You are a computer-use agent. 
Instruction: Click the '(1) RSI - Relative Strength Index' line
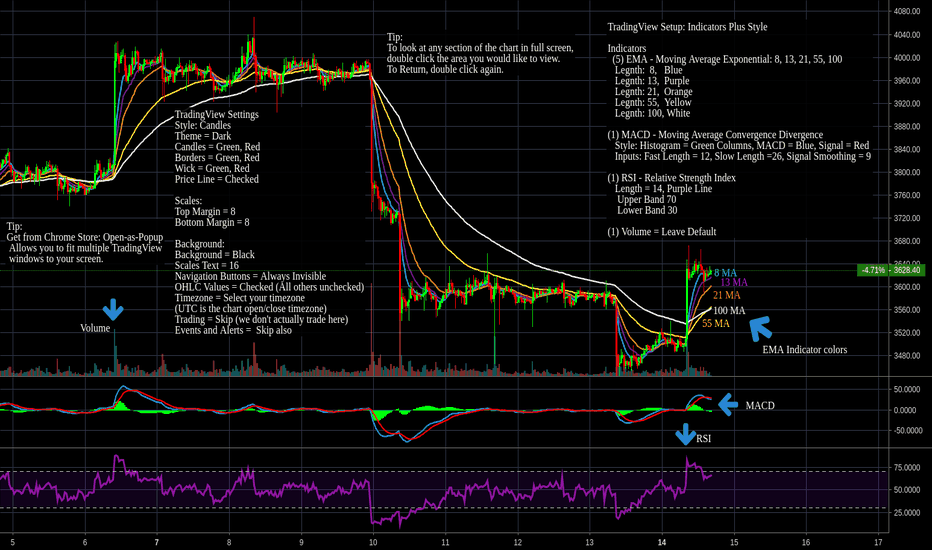tap(672, 178)
